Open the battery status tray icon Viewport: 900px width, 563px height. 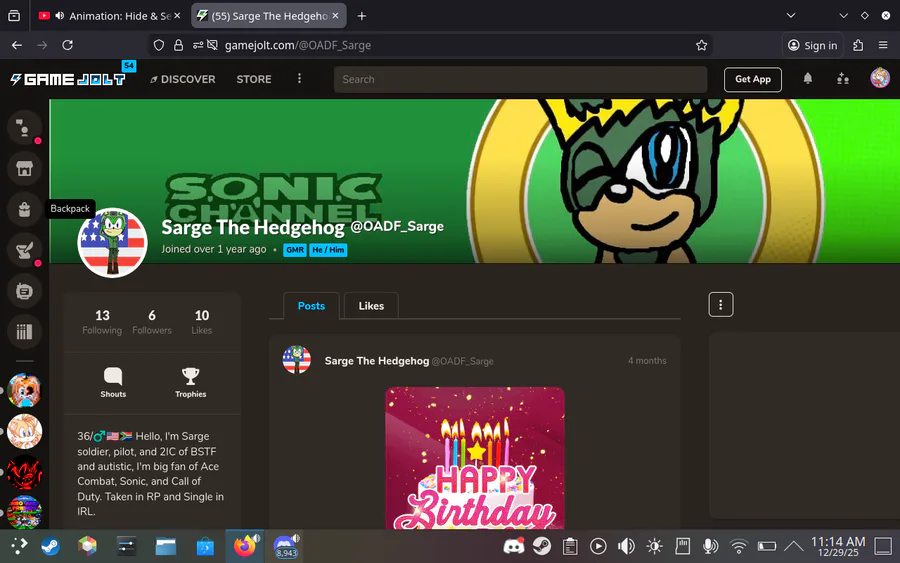point(766,546)
